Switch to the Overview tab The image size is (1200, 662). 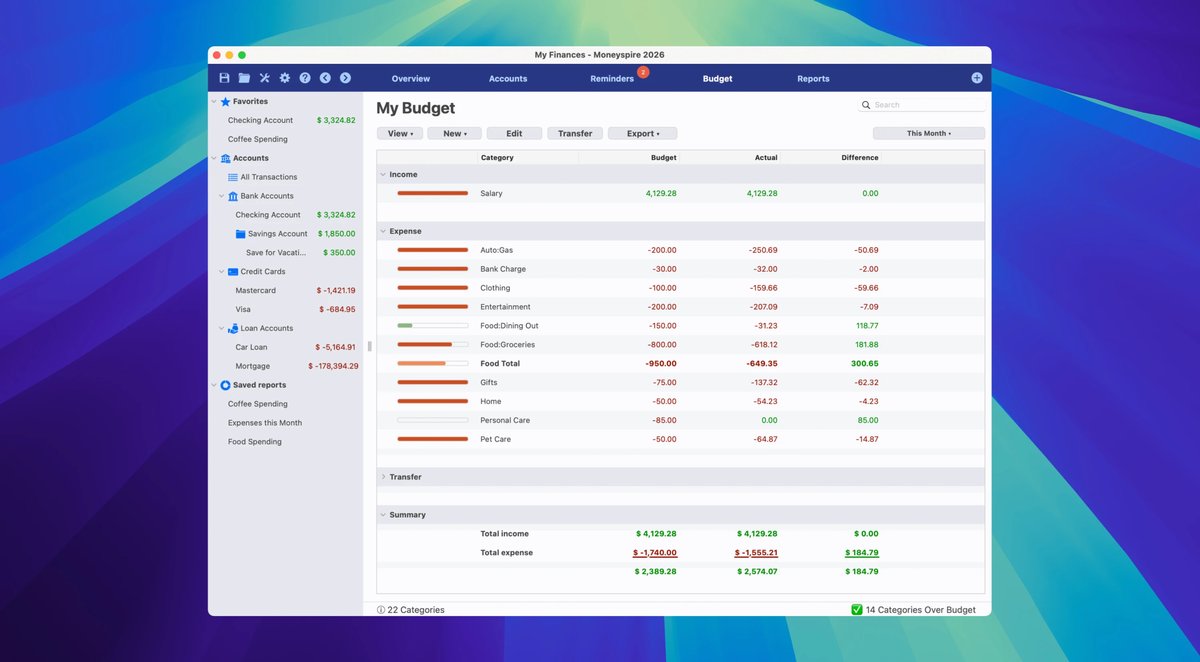(x=411, y=79)
